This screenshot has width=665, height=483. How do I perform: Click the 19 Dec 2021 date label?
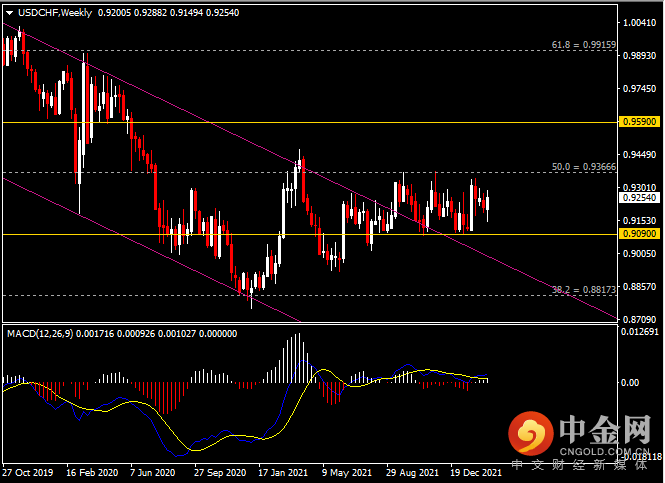point(475,472)
